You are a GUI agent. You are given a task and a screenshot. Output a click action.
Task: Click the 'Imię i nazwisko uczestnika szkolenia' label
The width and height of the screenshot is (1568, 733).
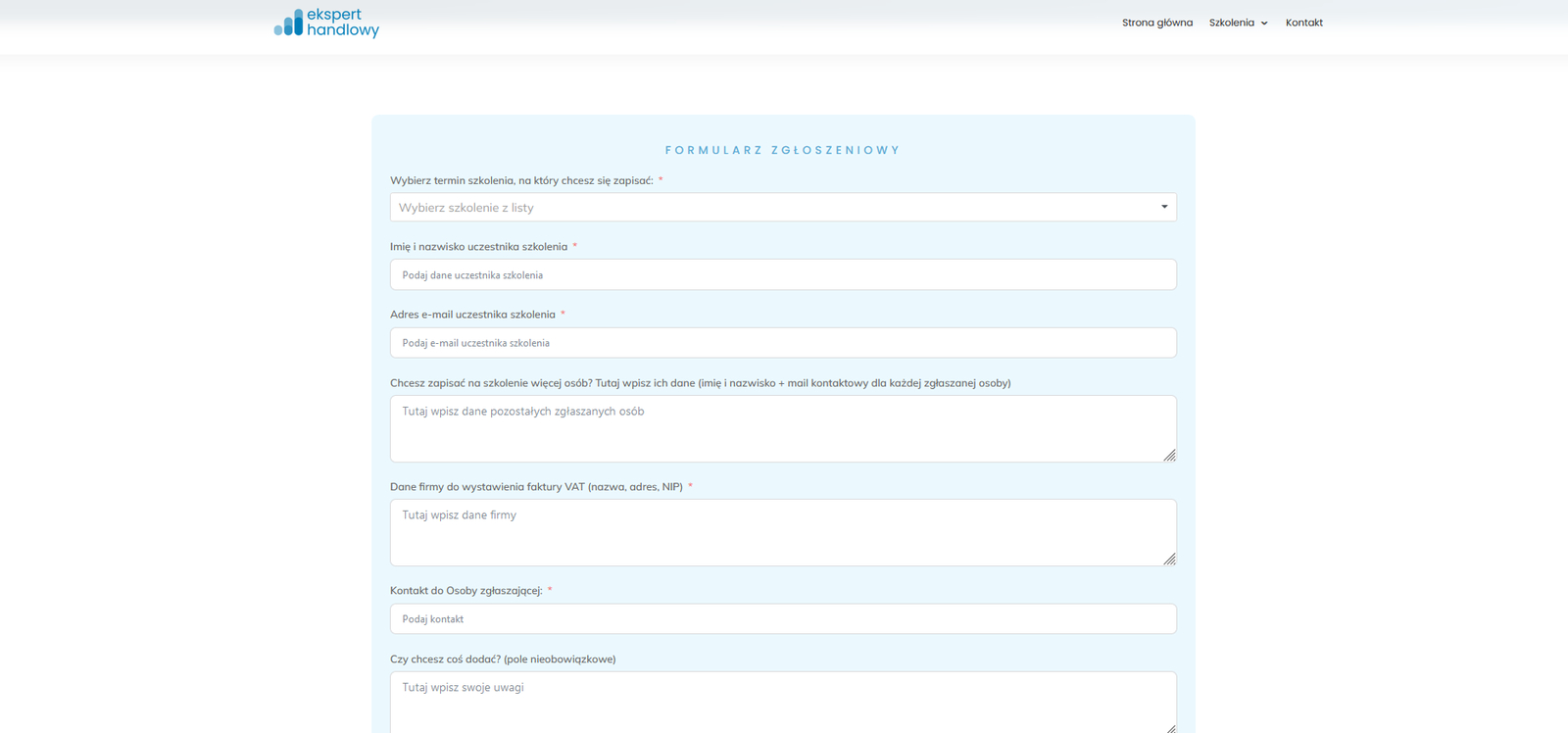[478, 247]
